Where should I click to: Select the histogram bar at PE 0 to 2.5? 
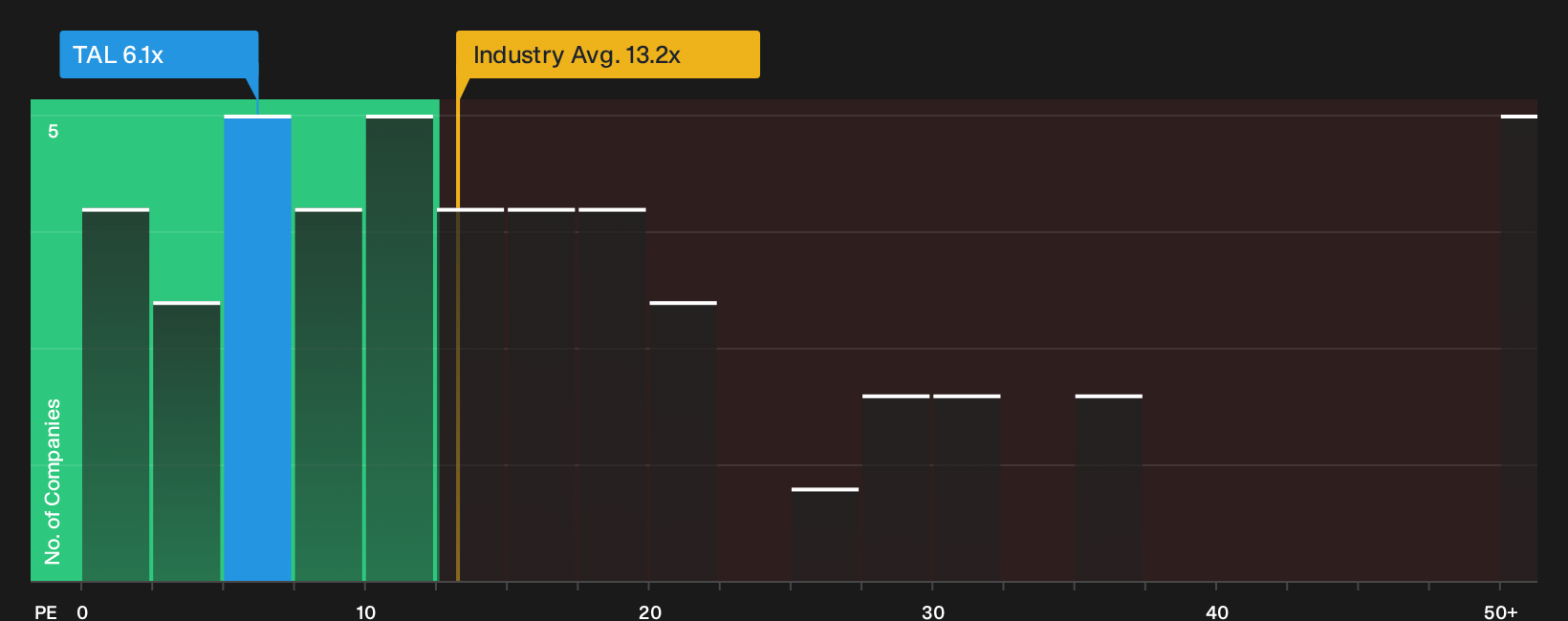pos(116,395)
